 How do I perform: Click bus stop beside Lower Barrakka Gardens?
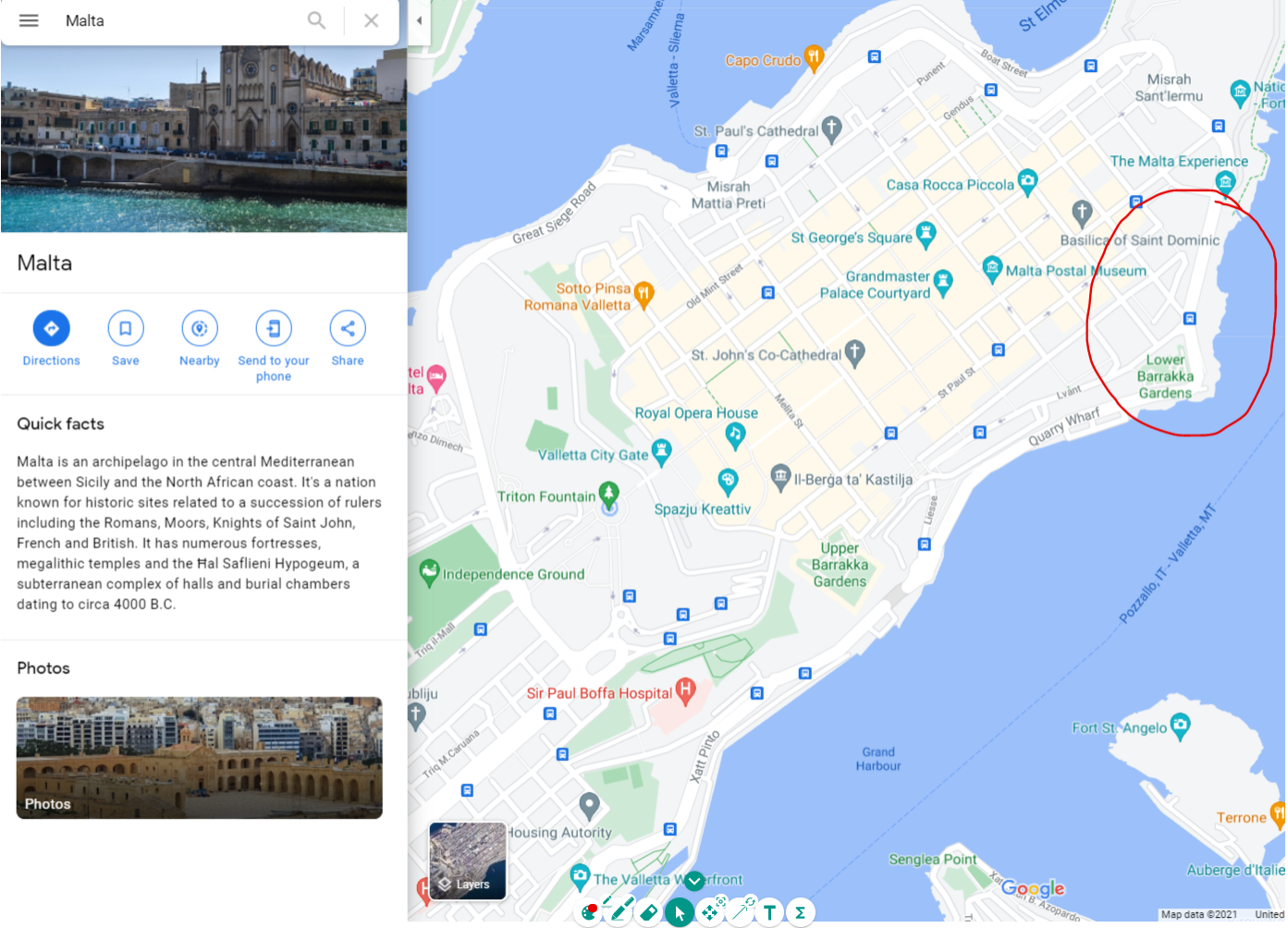click(x=1190, y=318)
